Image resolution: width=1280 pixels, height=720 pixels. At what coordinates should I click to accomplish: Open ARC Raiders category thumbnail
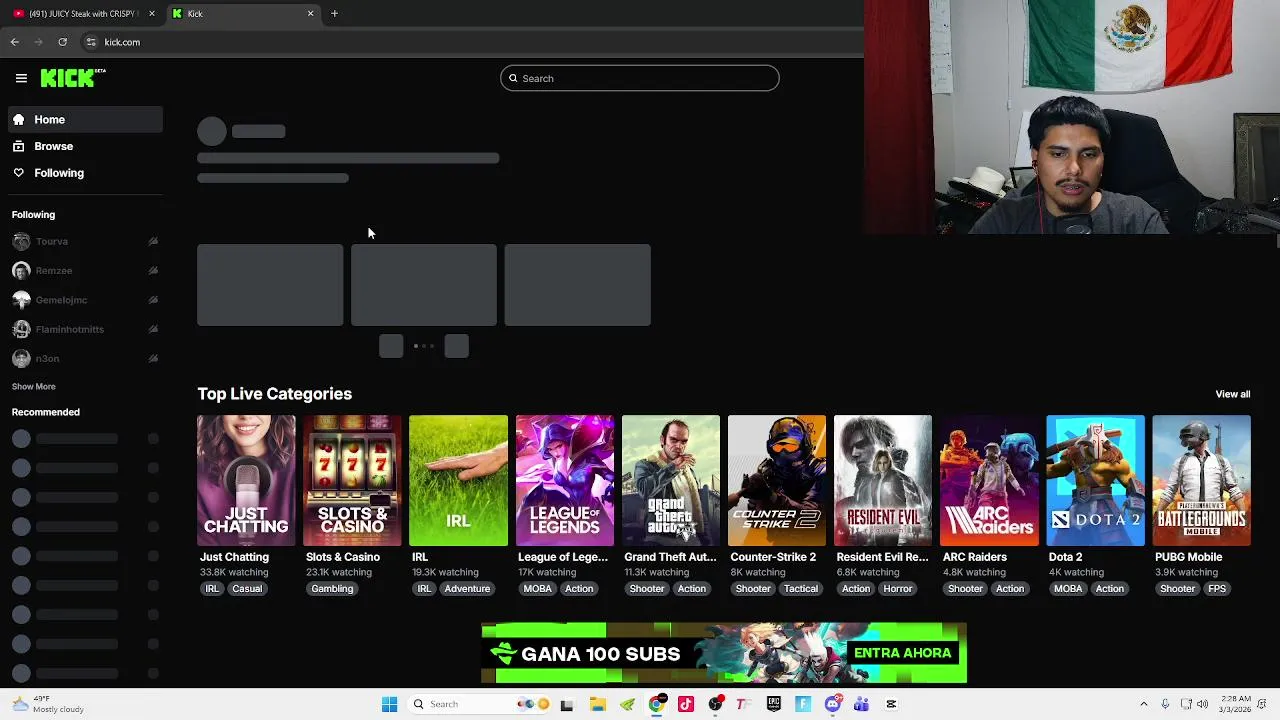pos(989,481)
